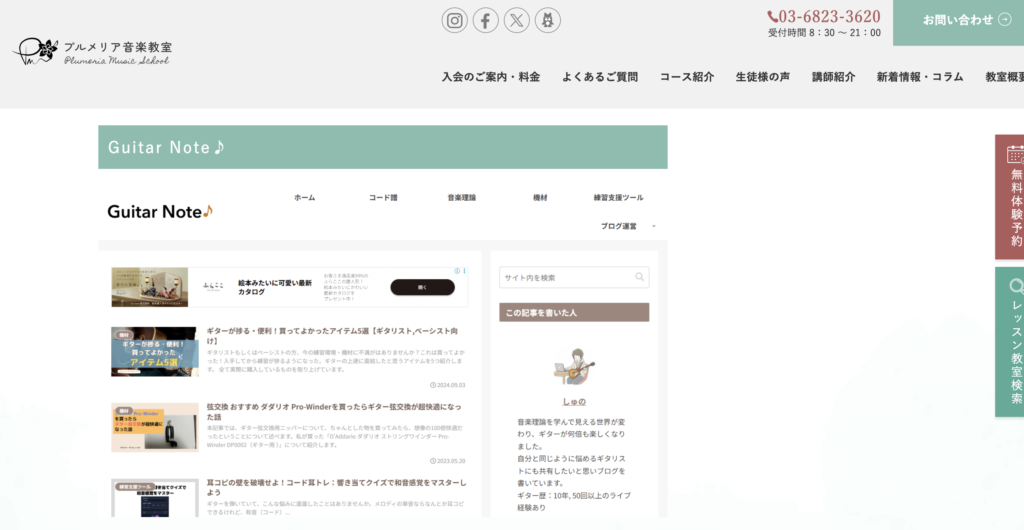Image resolution: width=1024 pixels, height=530 pixels.
Task: Click the コード譜 link in Guitar Note
Action: [x=383, y=198]
